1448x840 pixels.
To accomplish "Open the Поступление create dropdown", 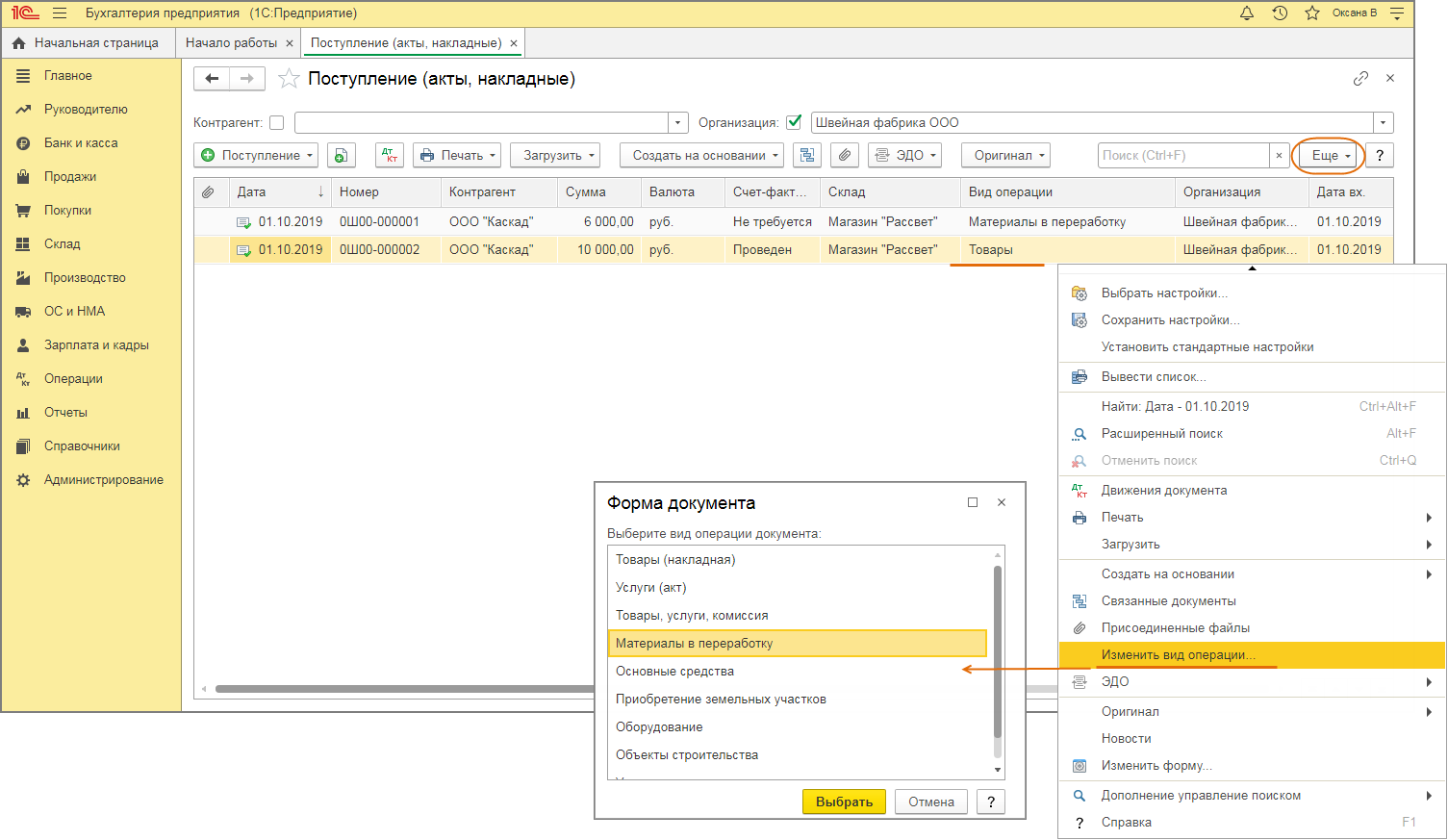I will (x=256, y=155).
